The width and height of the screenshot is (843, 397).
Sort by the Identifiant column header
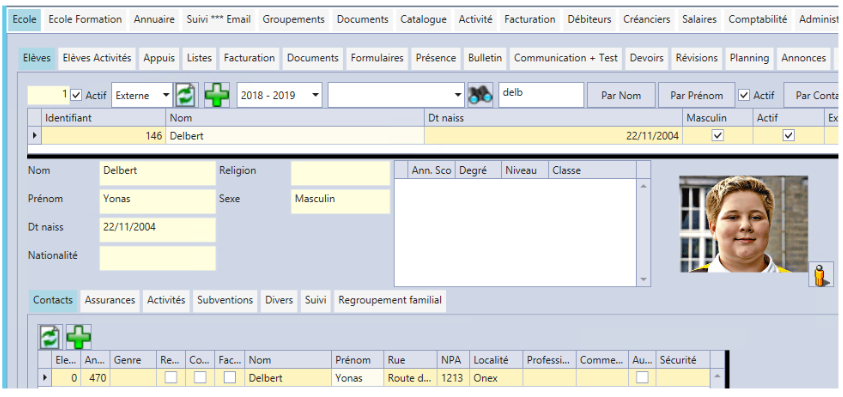104,118
